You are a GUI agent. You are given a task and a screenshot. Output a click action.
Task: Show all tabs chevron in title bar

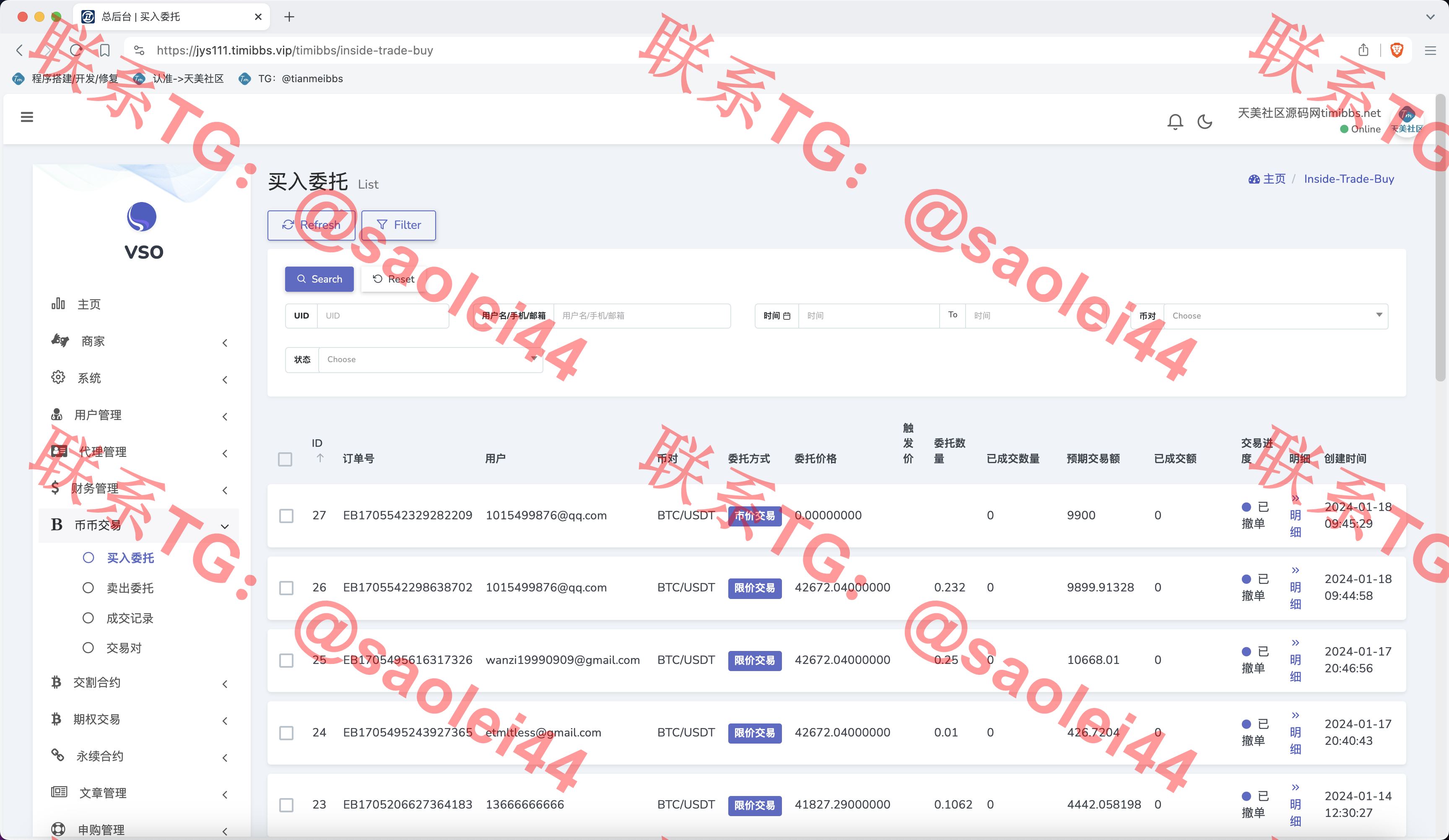1430,17
